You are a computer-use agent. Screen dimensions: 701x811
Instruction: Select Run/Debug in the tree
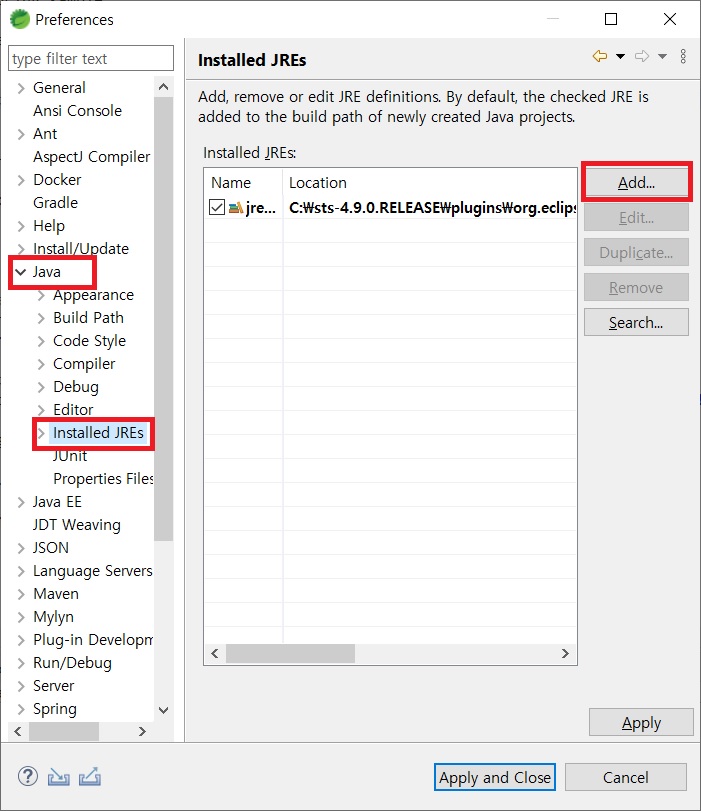72,663
